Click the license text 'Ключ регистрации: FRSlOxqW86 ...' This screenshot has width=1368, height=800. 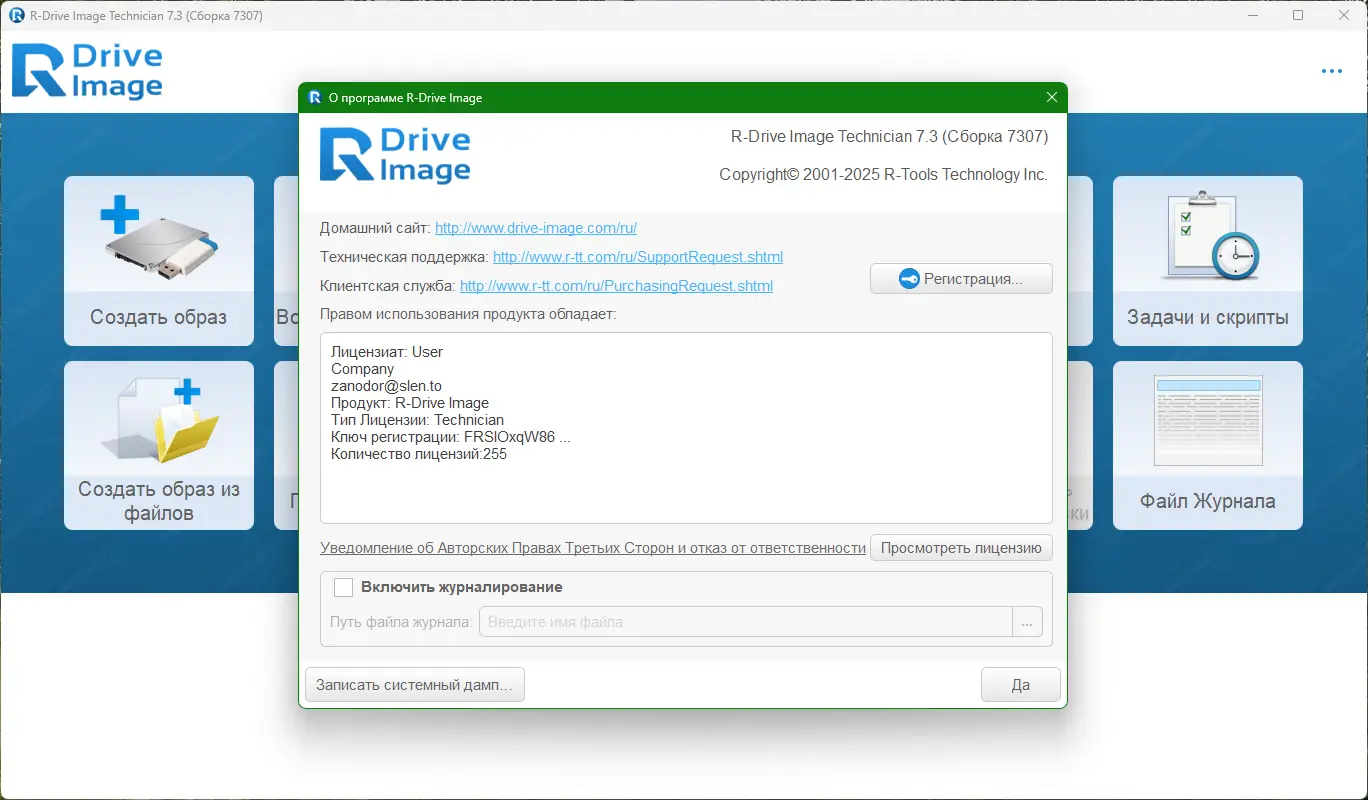click(451, 437)
